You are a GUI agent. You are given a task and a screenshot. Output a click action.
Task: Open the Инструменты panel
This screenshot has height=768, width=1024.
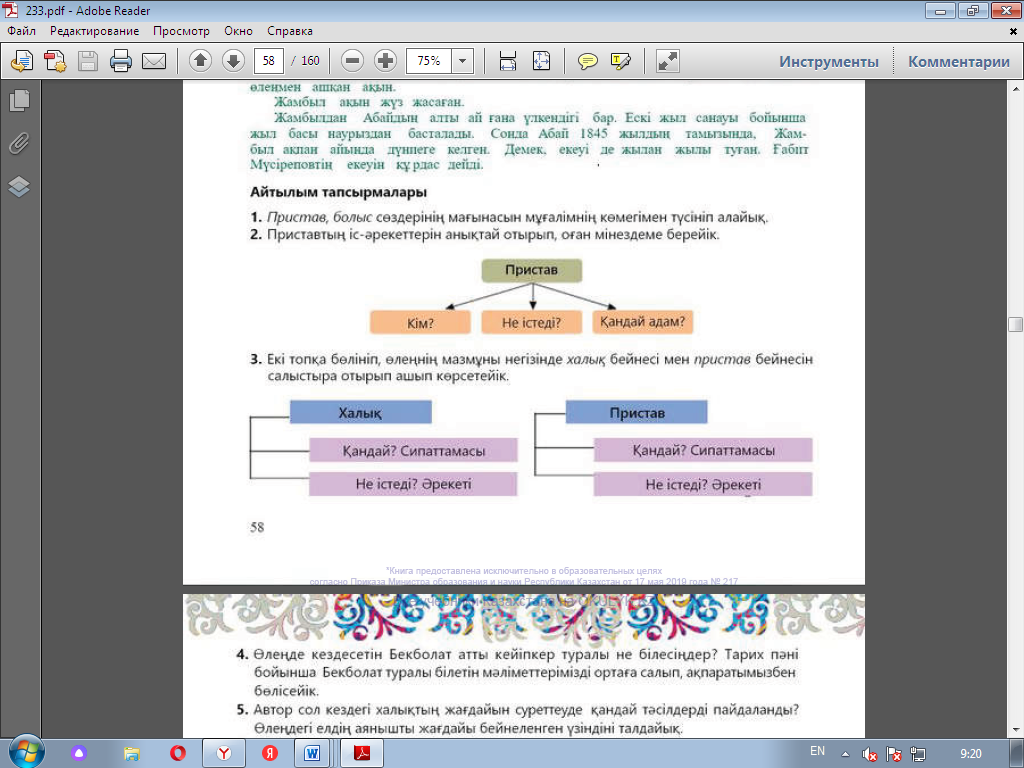829,61
